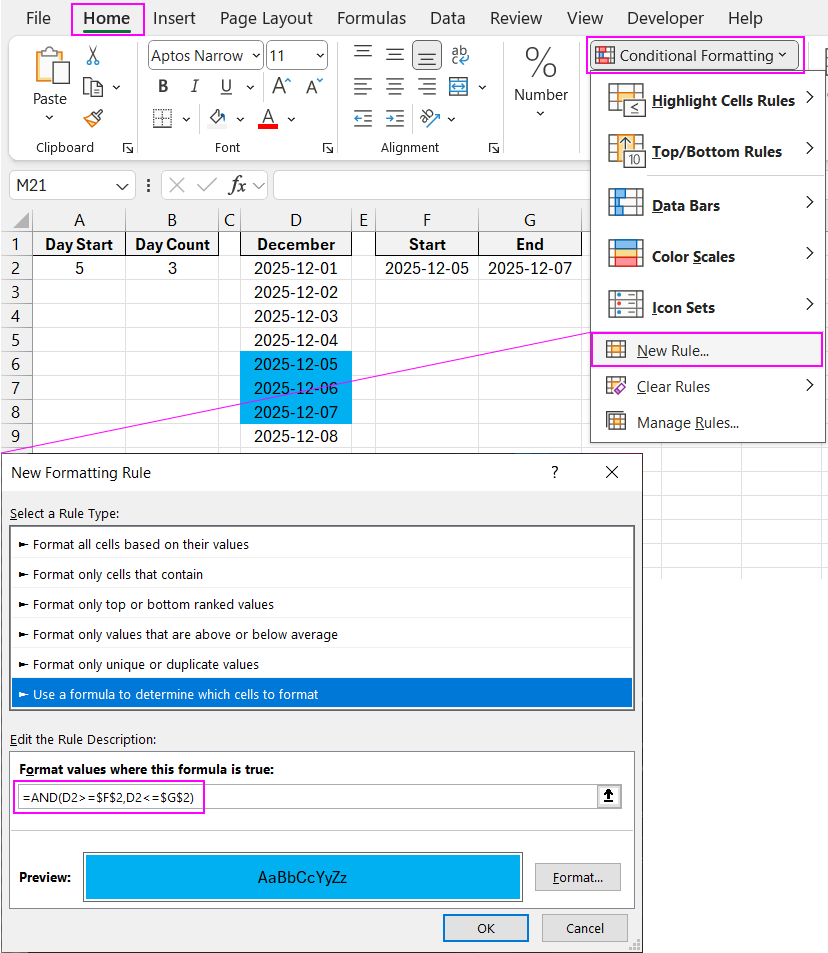The width and height of the screenshot is (828, 953).
Task: Select the Format Painter brush
Action: coord(93,119)
